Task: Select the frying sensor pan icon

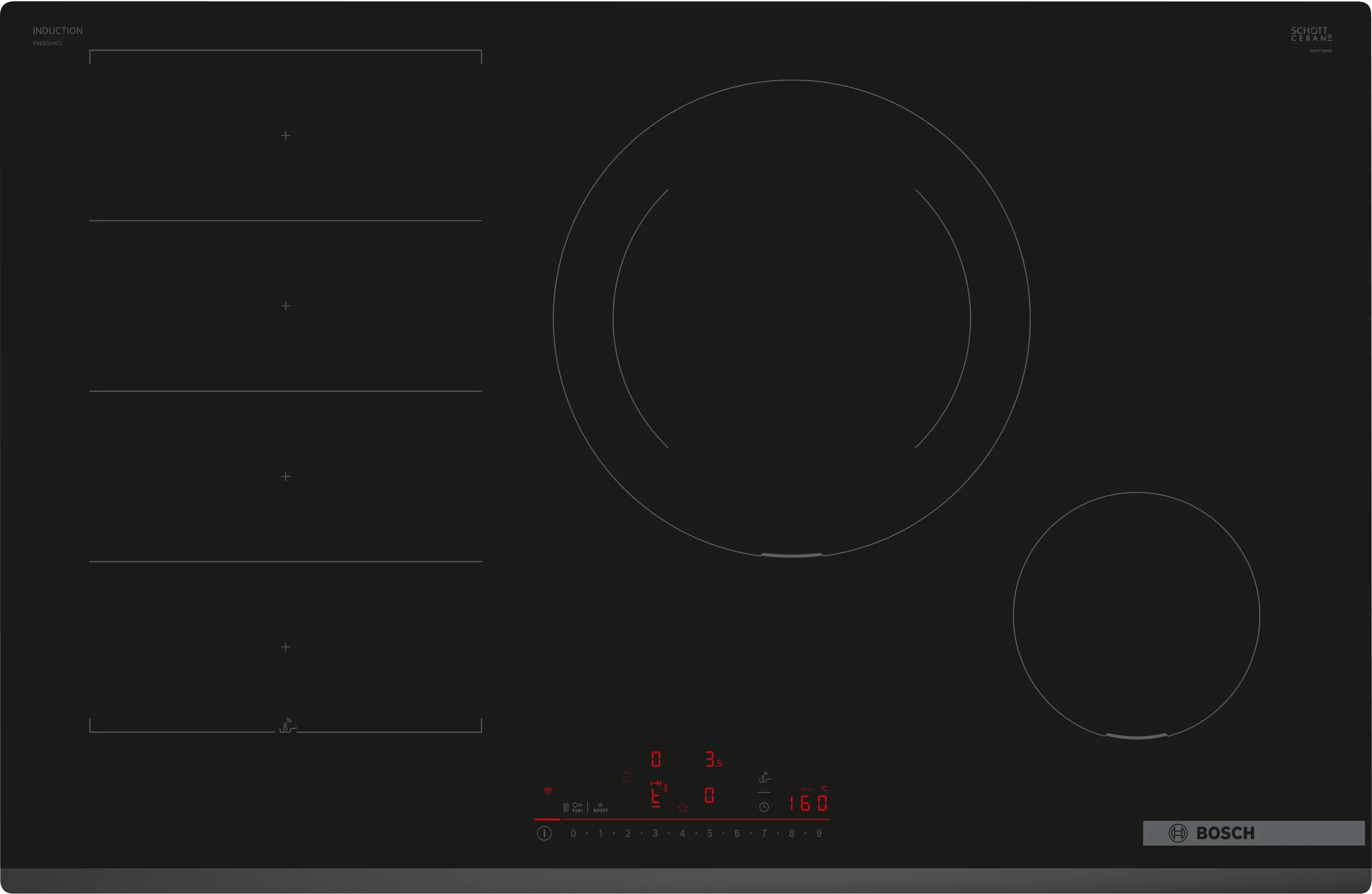Action: coord(764,777)
